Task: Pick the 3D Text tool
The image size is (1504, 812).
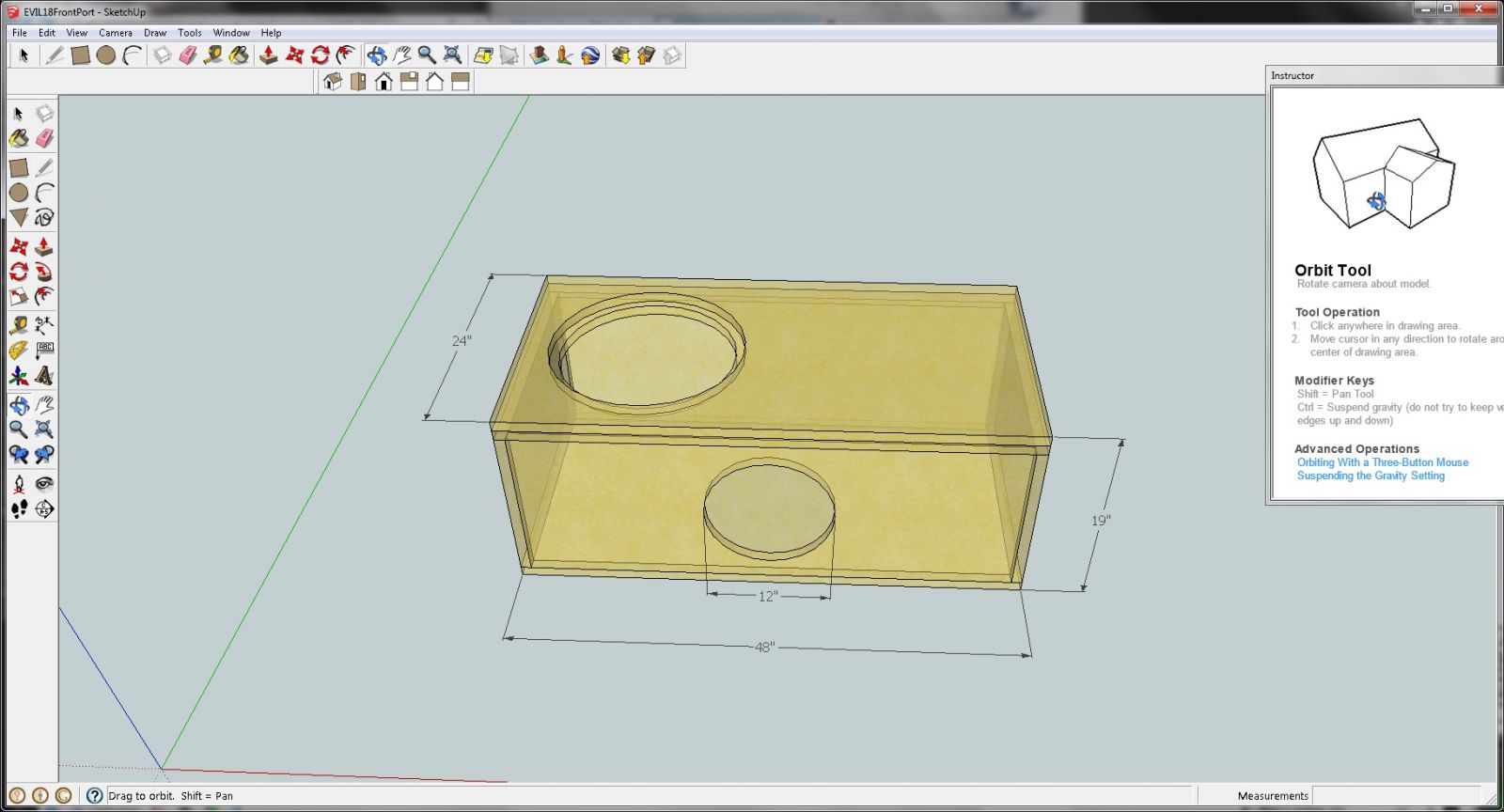Action: 44,377
